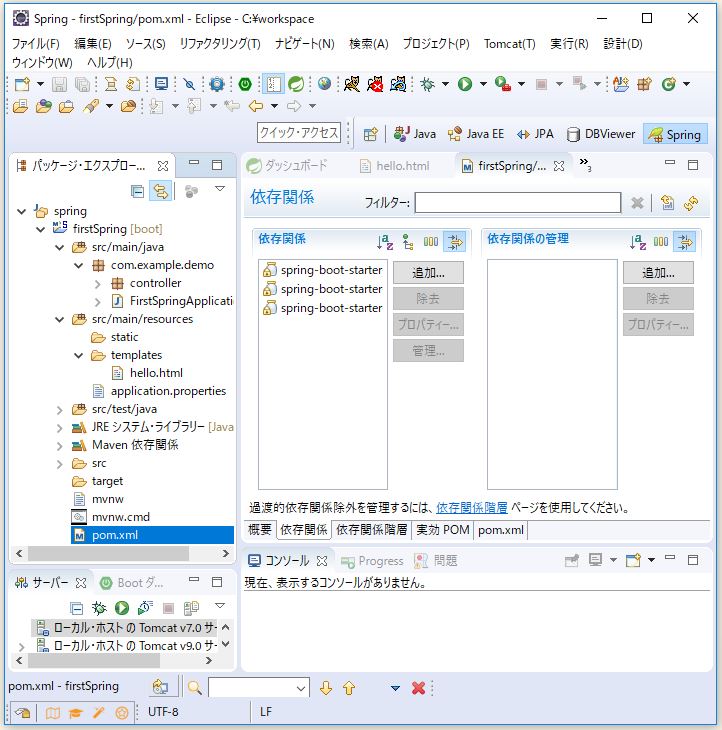Click the フィルター text field

tap(518, 203)
